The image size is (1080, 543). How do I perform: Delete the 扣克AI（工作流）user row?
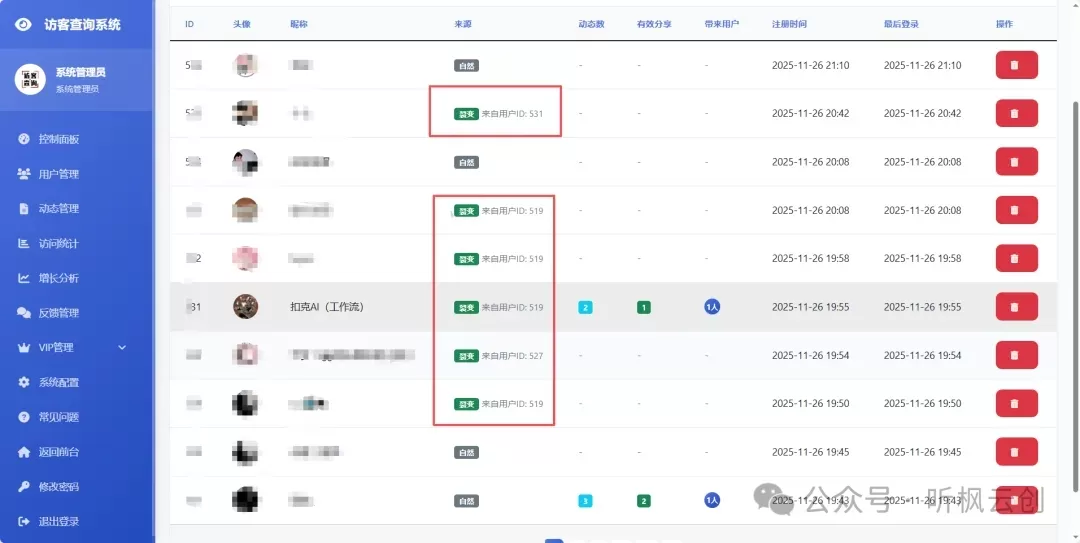pyautogui.click(x=1016, y=307)
